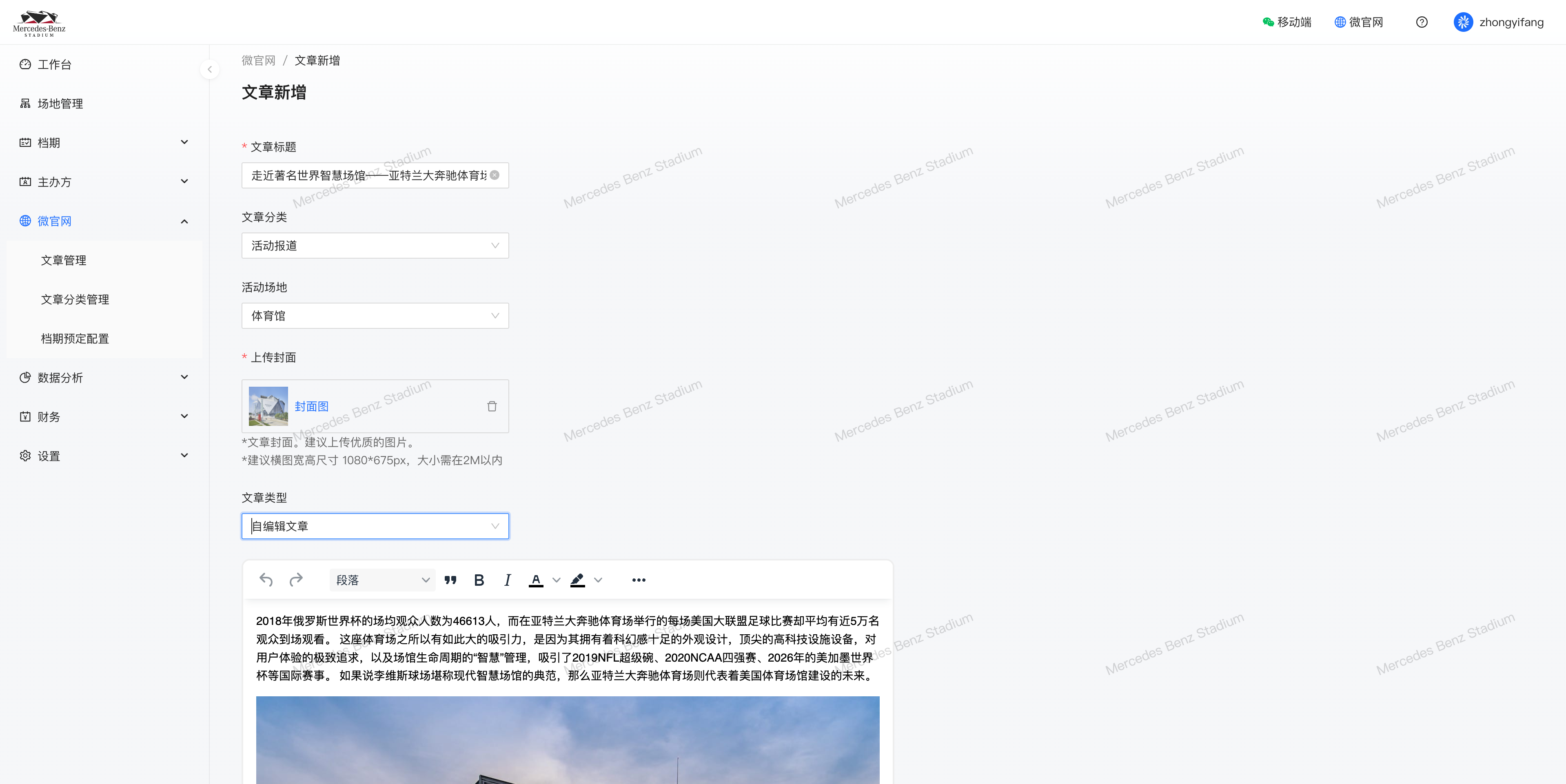
Task: Collapse the 微官网 sidebar menu
Action: pos(104,221)
